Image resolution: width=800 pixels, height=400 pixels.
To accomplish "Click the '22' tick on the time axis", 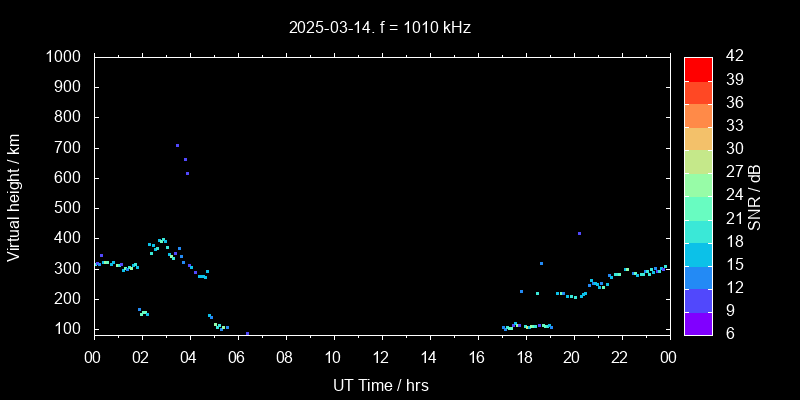I will coord(620,356).
